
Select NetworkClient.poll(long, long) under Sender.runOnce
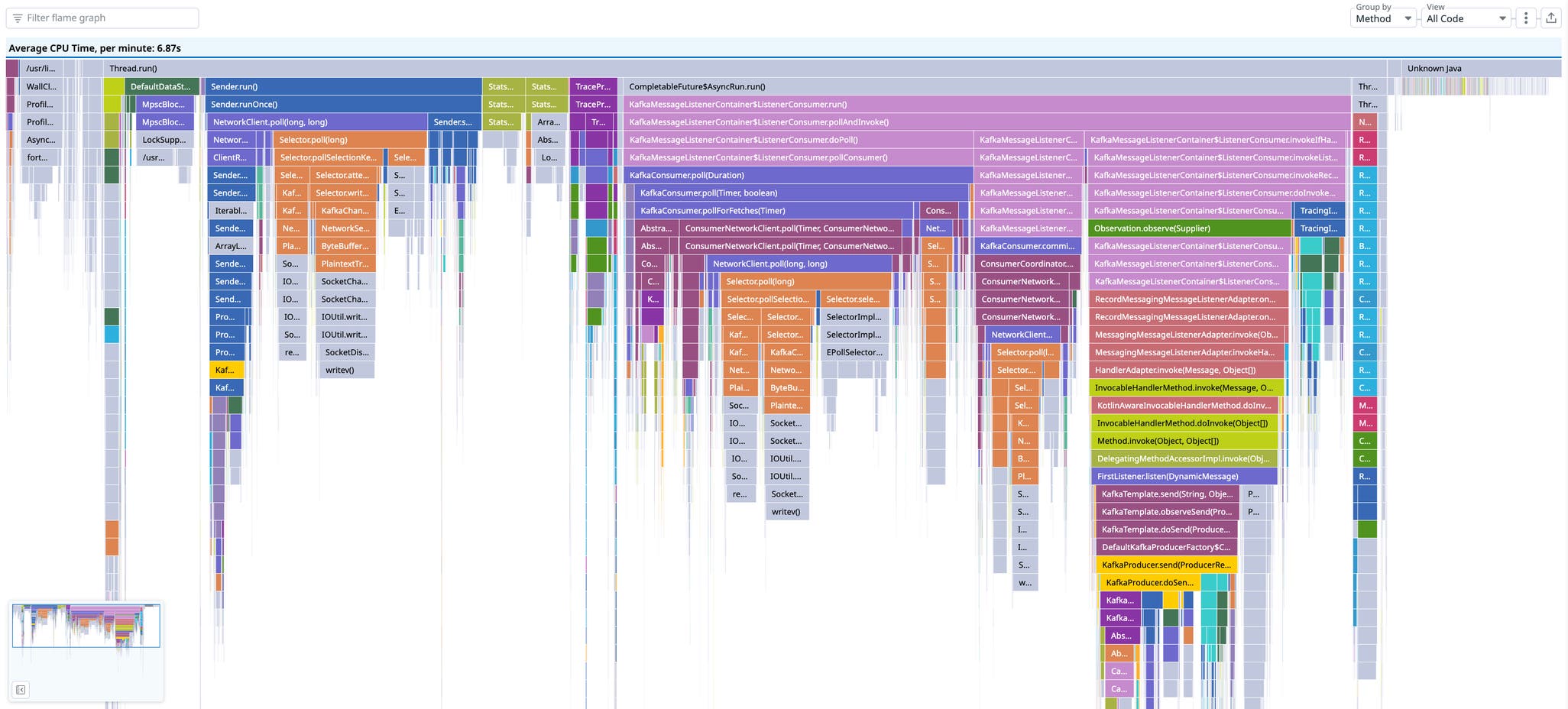tap(317, 121)
